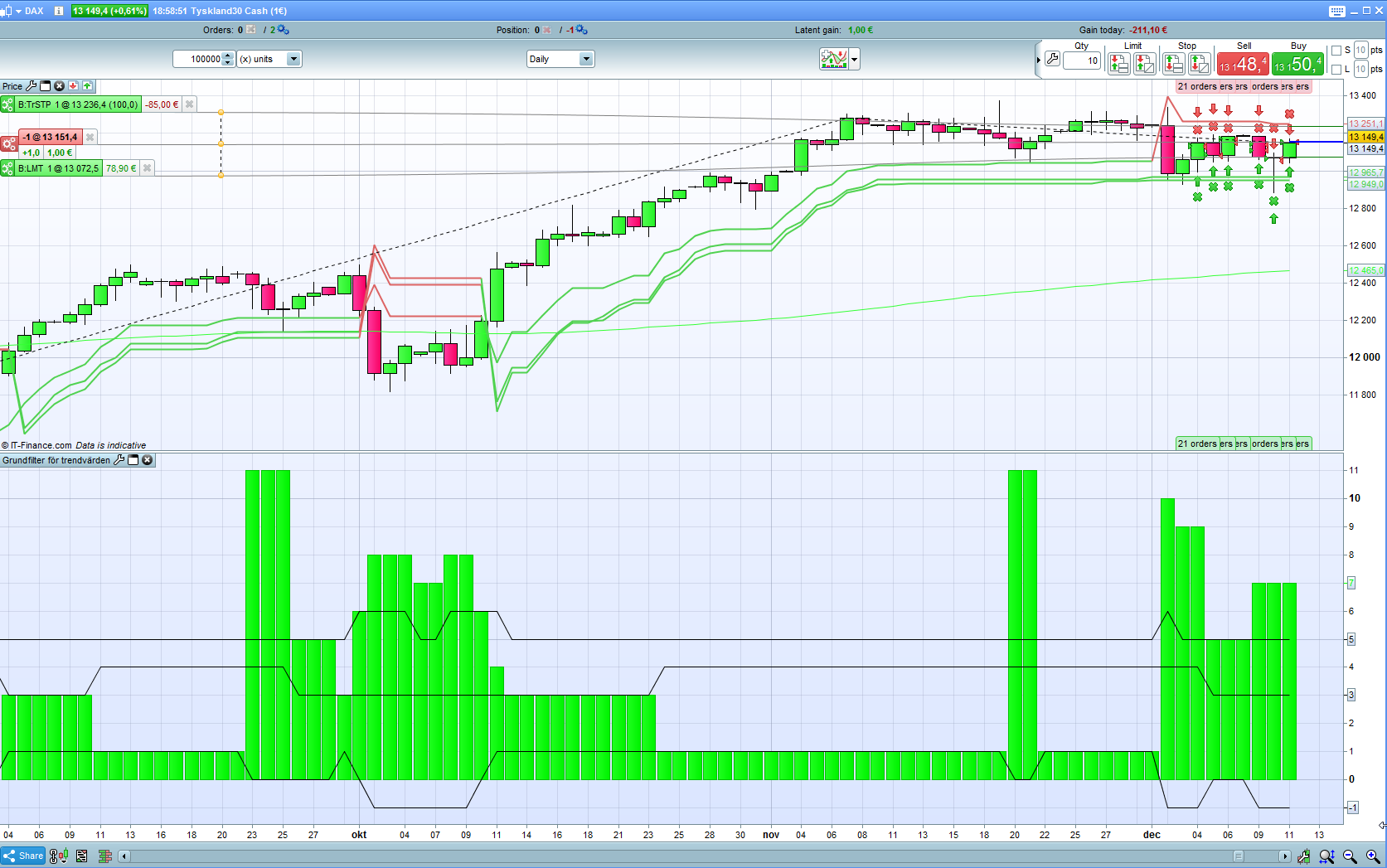Click the B:LMT order settings icon
Image resolution: width=1387 pixels, height=868 pixels.
pos(7,168)
